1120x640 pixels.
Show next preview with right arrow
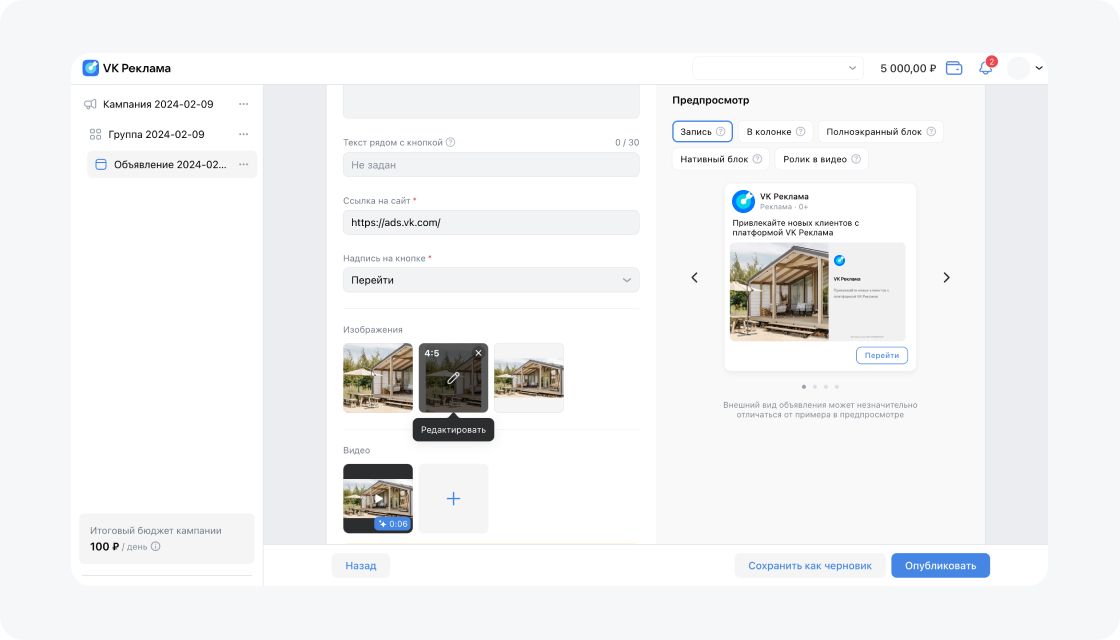[946, 277]
